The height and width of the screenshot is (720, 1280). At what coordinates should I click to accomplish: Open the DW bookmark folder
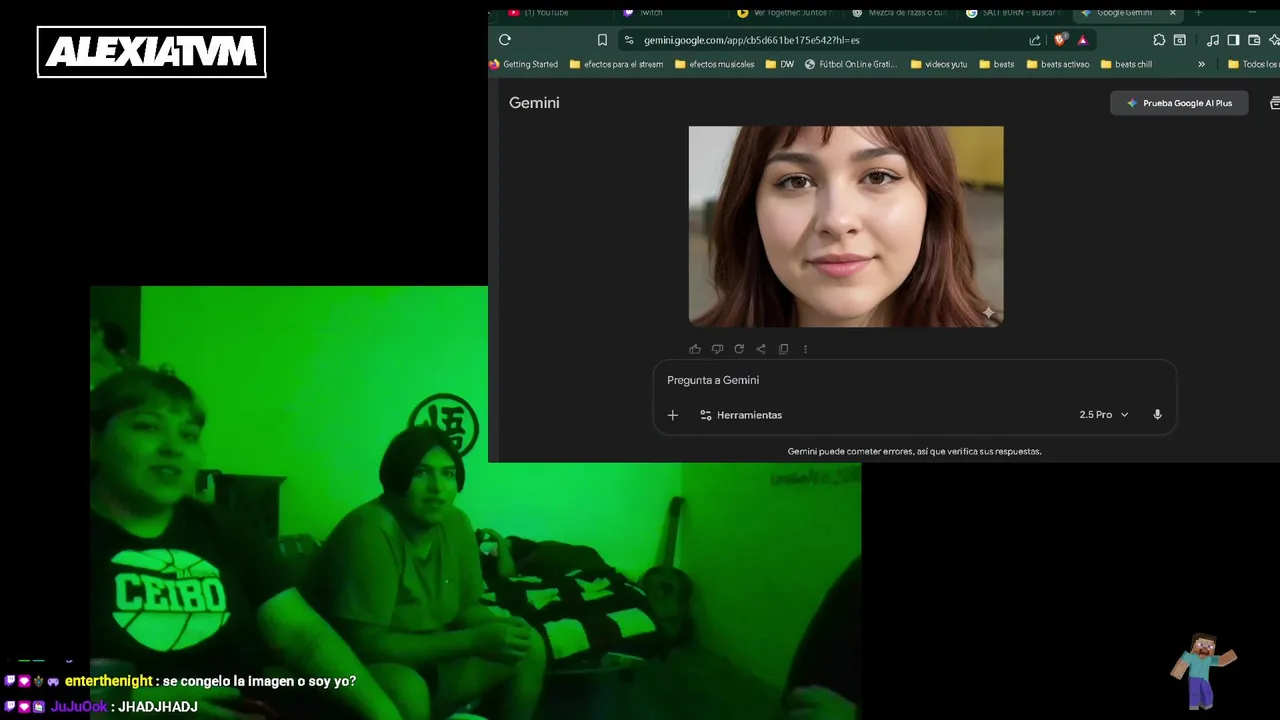(780, 64)
